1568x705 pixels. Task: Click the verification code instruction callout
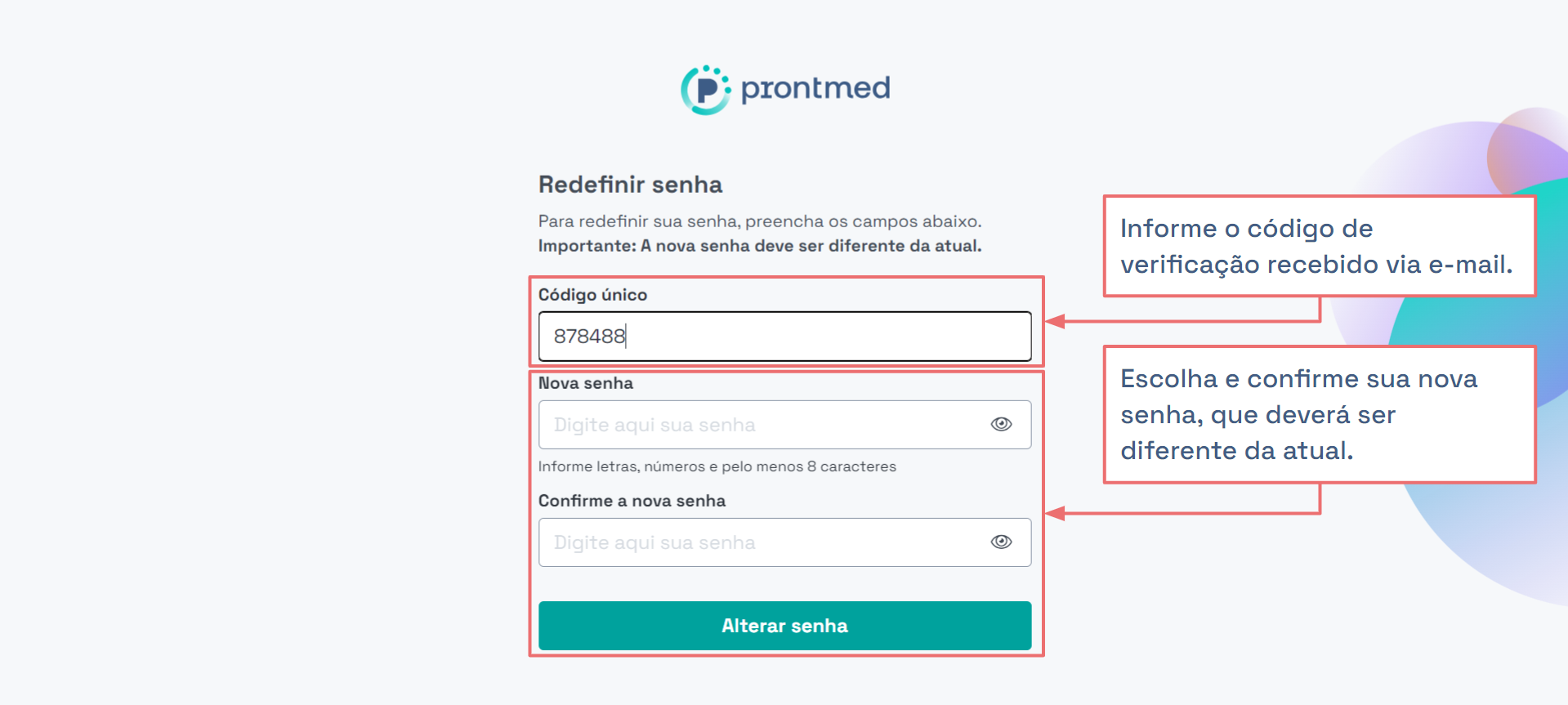(1319, 246)
